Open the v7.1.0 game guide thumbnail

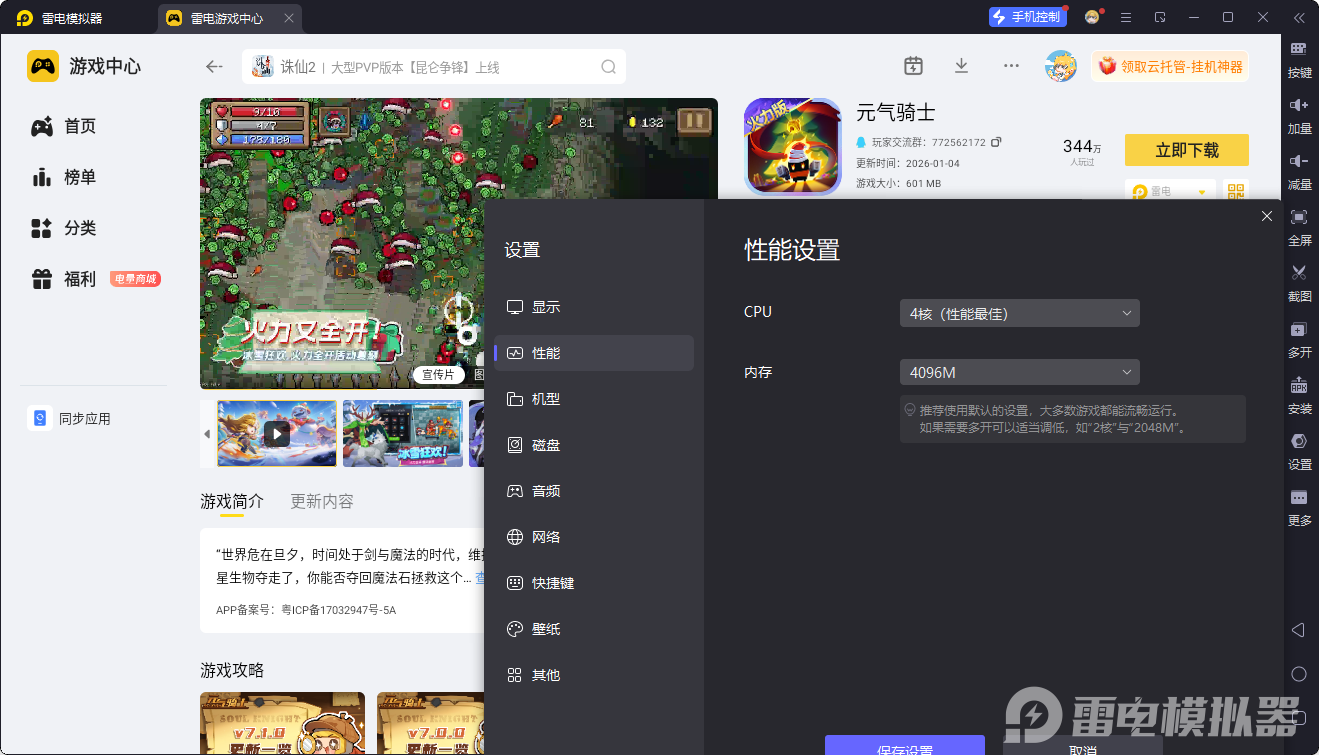[282, 723]
